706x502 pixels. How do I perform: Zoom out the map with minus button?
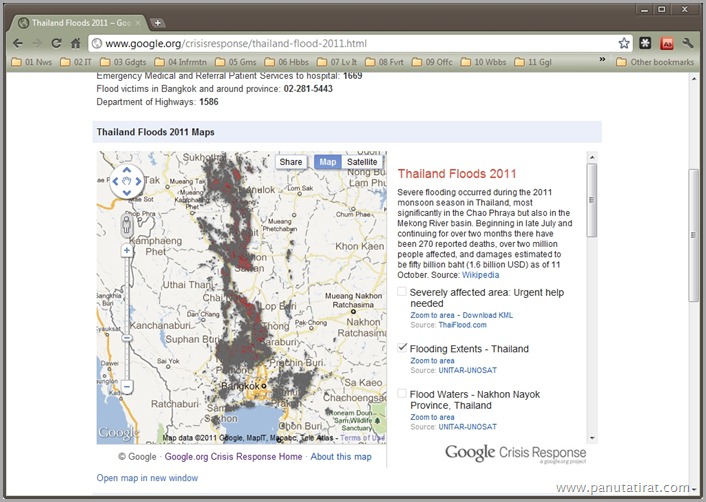point(127,386)
